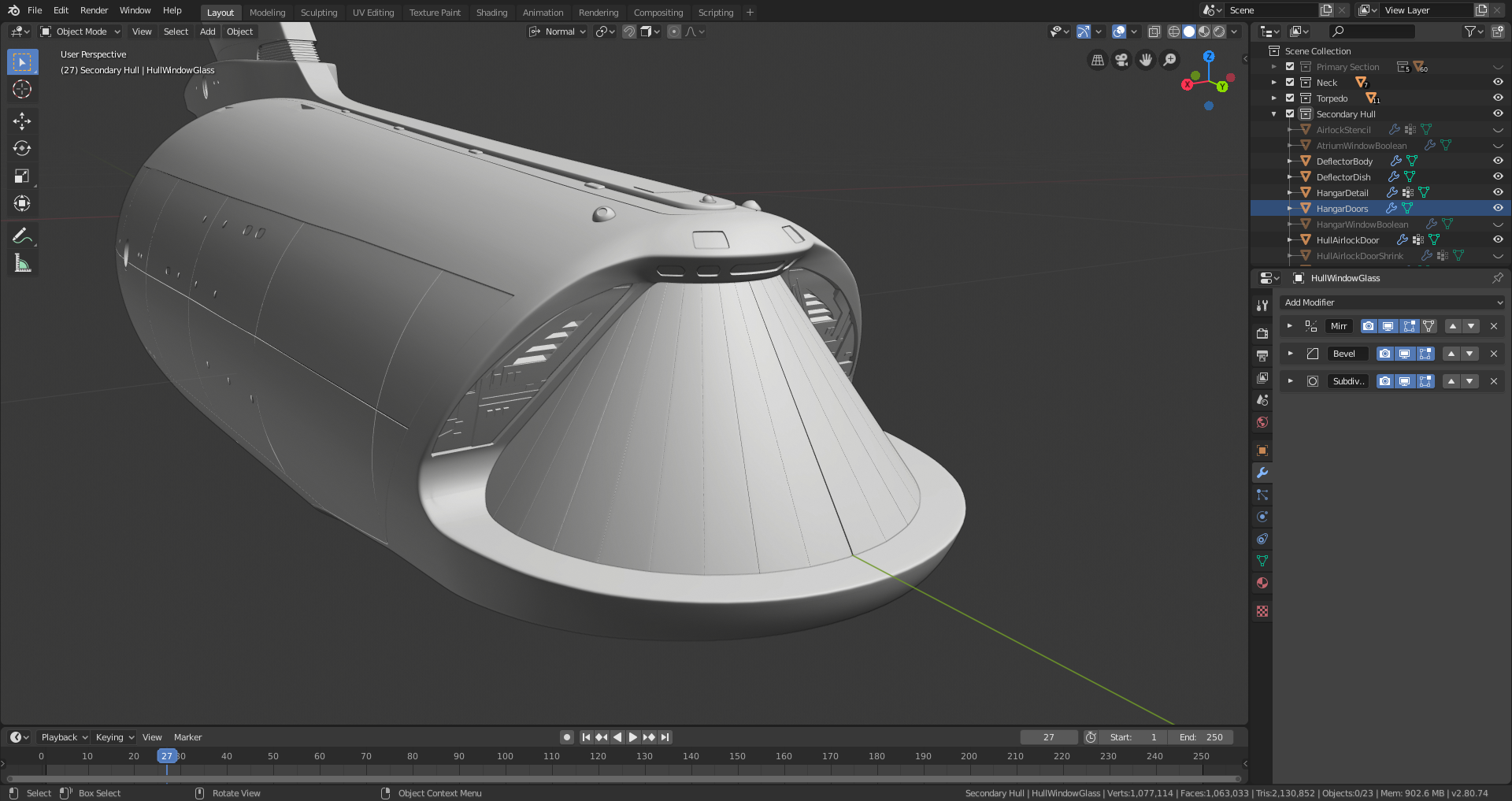Choose the Annotate pencil tool
Screen dimensions: 1512x801
coord(22,235)
